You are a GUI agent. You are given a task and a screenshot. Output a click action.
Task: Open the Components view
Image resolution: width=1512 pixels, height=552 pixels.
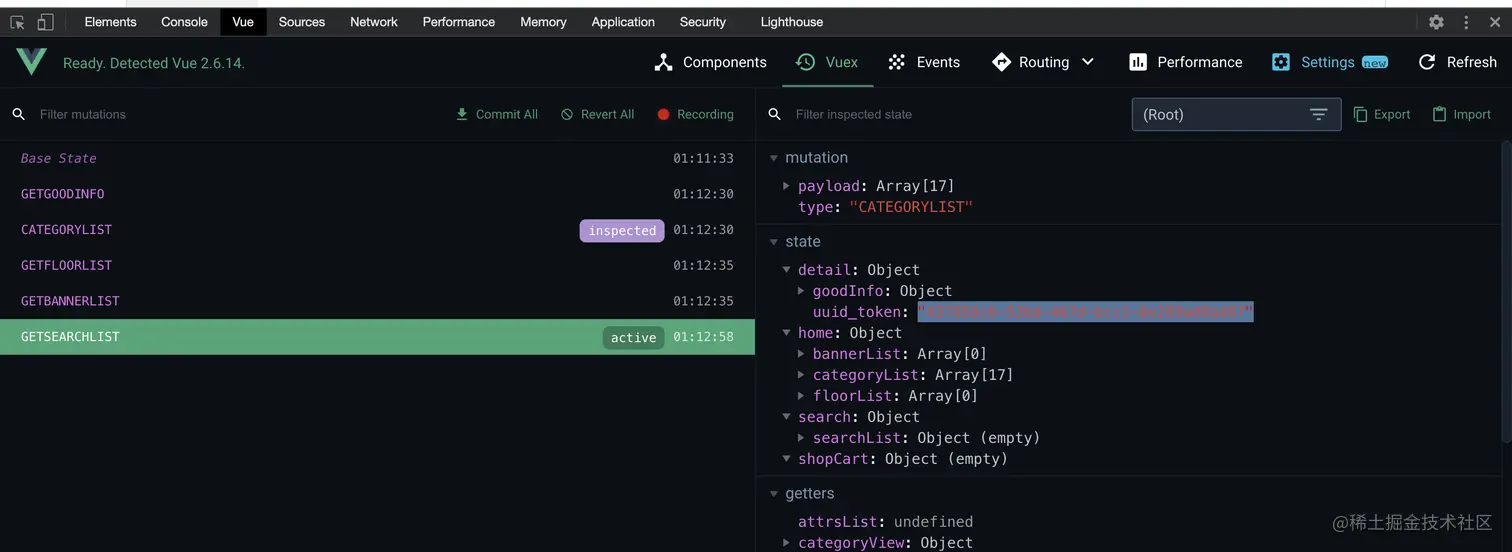coord(711,62)
